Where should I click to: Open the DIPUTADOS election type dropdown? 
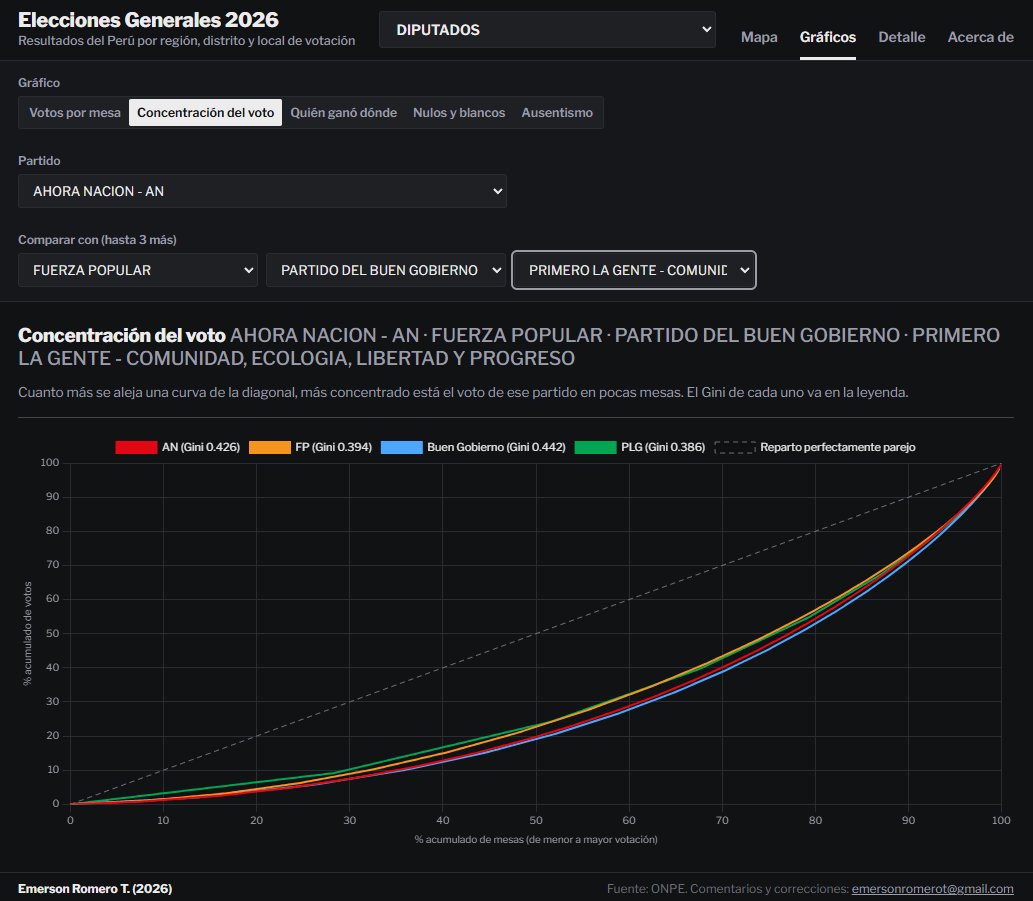pos(547,30)
